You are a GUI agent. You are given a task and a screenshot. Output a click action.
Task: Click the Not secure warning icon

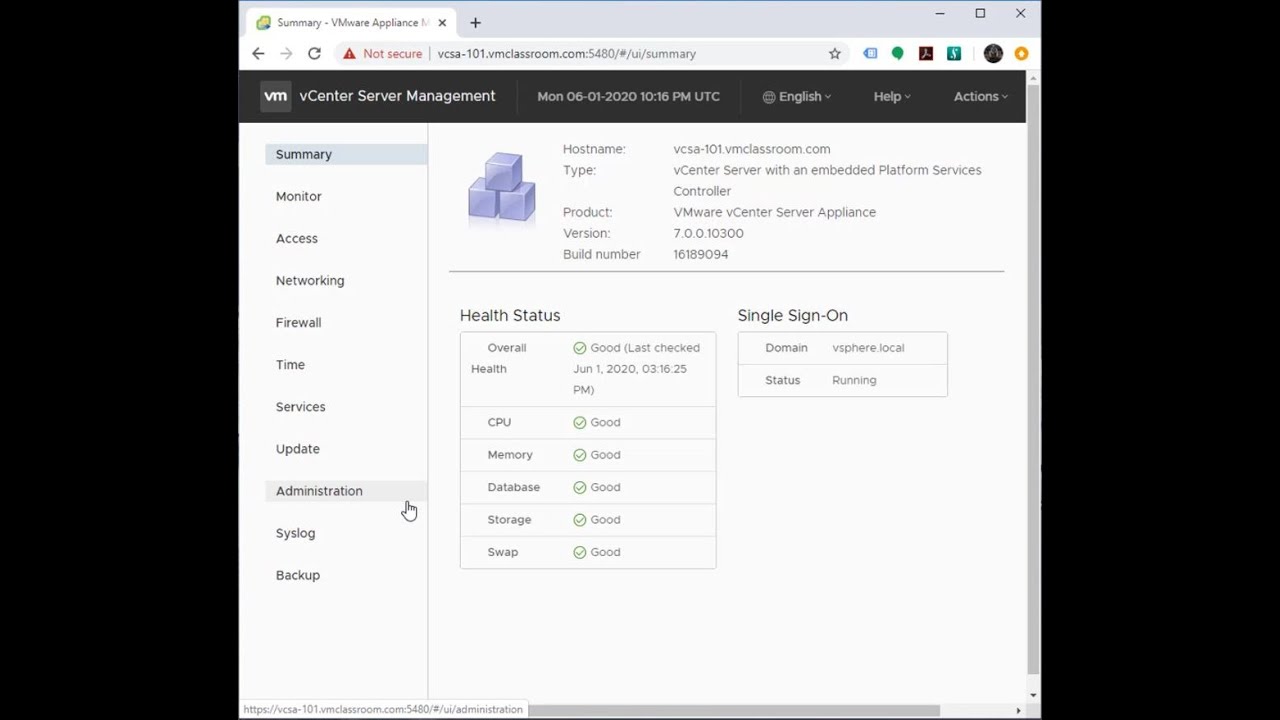(349, 54)
